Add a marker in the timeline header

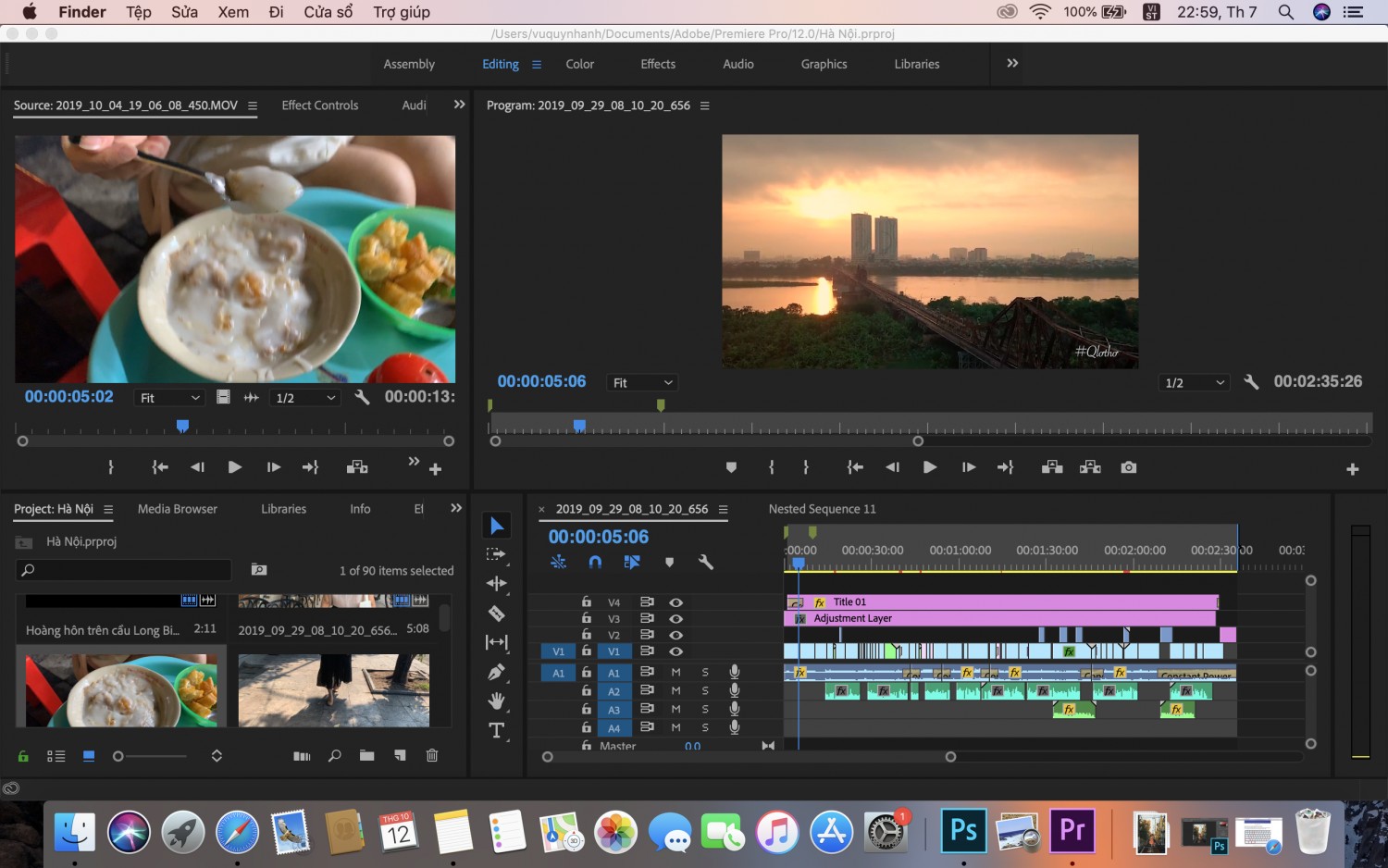[669, 562]
